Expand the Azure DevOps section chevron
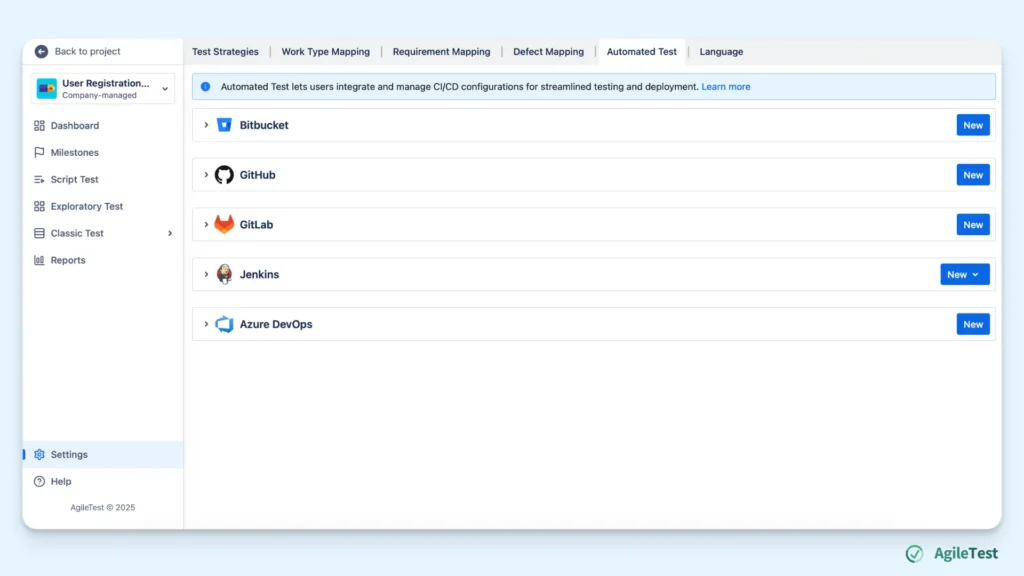1024x576 pixels. 206,324
